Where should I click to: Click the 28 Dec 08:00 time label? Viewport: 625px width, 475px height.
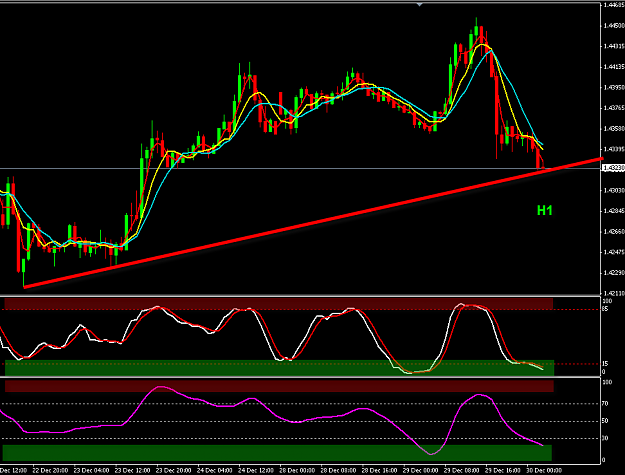point(338,471)
